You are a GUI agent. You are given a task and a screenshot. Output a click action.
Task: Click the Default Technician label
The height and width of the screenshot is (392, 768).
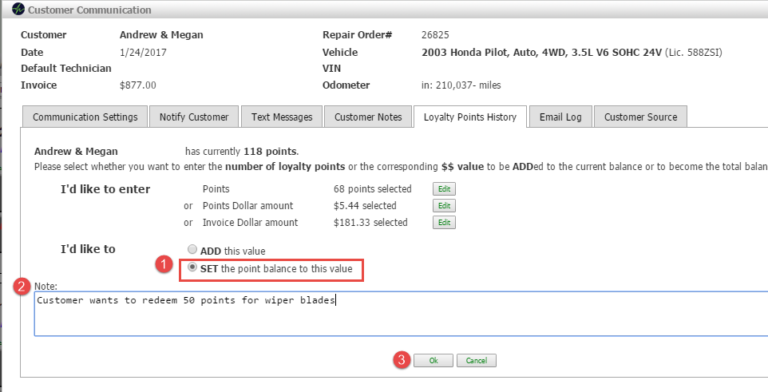[x=66, y=68]
